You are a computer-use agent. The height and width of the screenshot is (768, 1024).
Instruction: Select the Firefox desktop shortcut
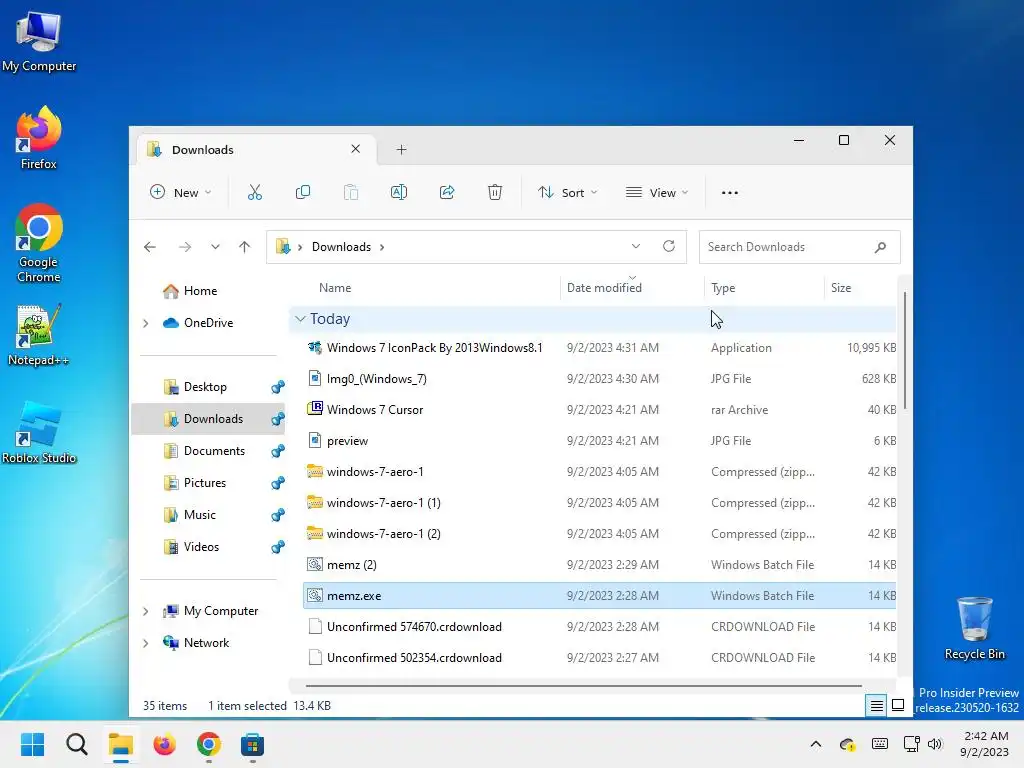(39, 138)
